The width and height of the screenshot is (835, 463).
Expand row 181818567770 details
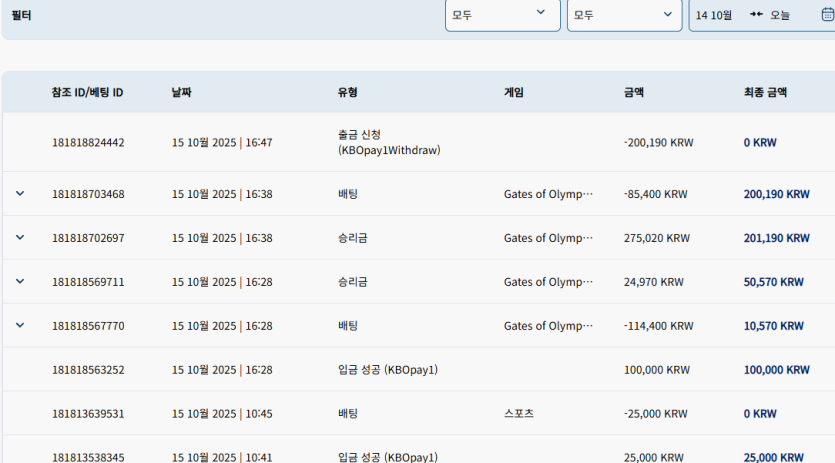pos(20,325)
